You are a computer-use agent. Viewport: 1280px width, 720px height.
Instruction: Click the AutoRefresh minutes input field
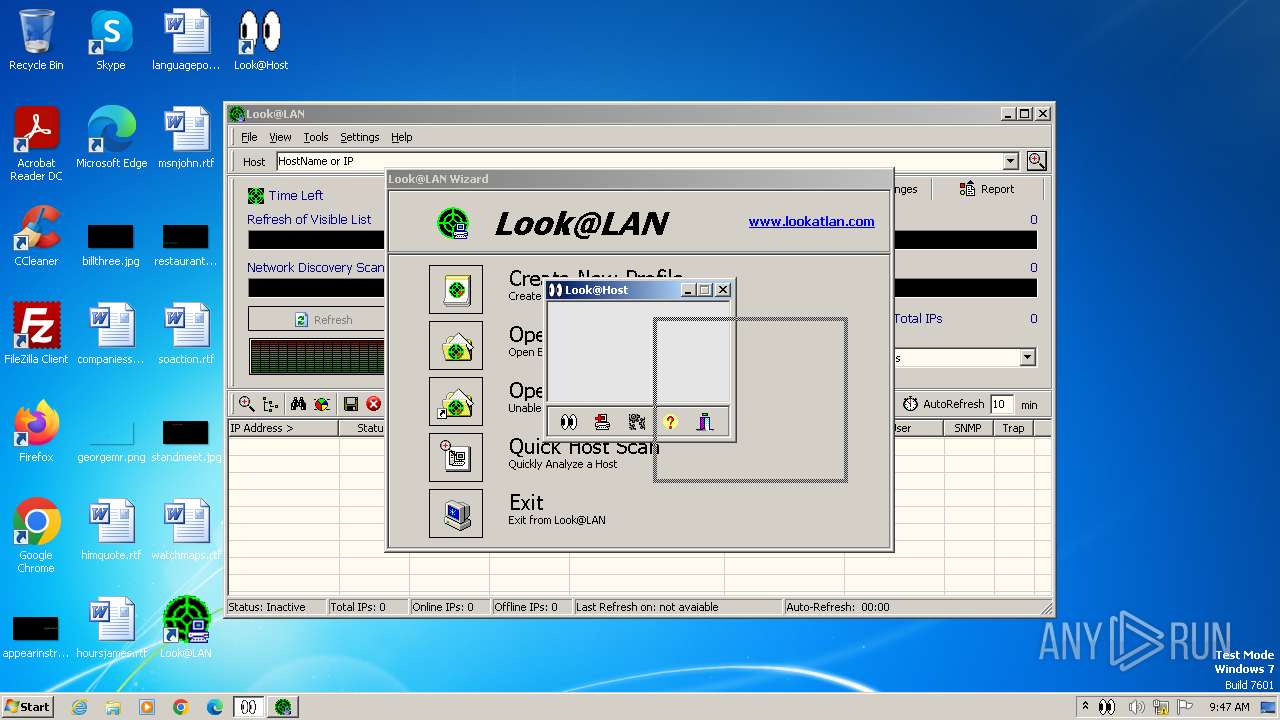[x=1001, y=404]
